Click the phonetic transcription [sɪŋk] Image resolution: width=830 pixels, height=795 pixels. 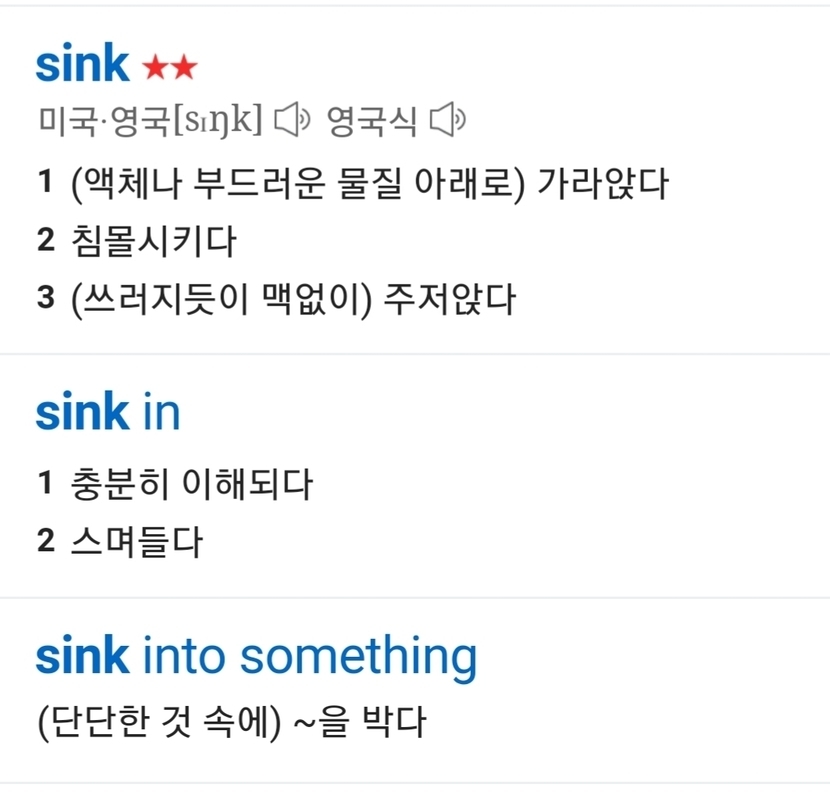217,121
